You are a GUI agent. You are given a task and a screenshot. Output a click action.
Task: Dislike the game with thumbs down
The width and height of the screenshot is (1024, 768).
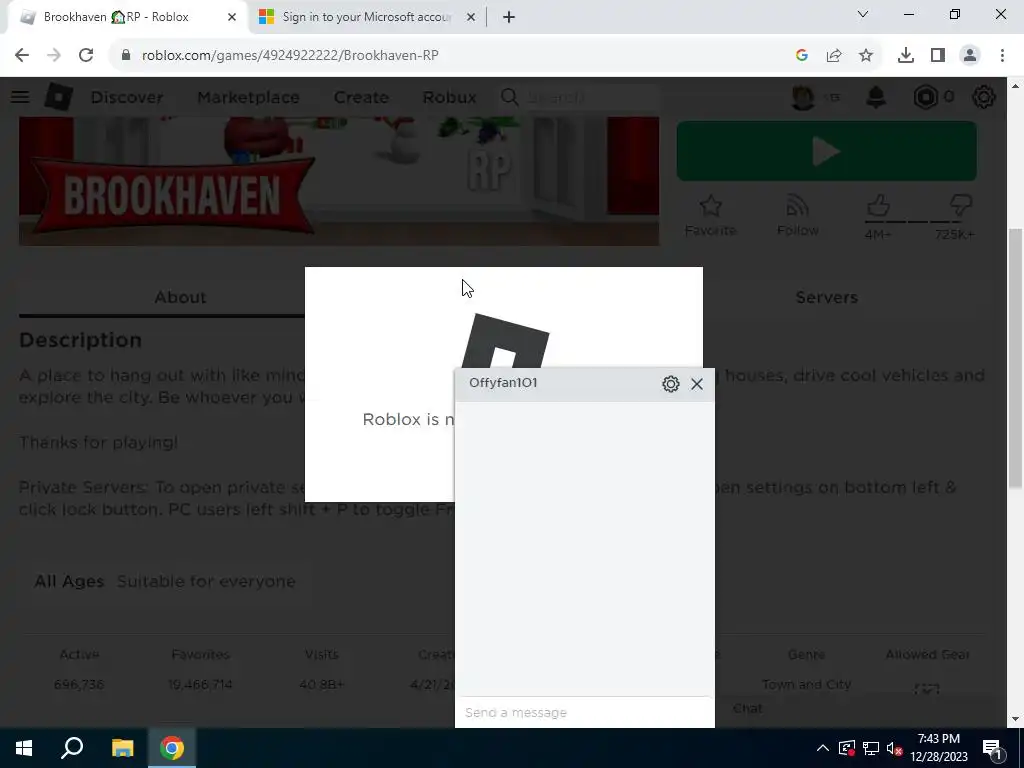(x=961, y=206)
